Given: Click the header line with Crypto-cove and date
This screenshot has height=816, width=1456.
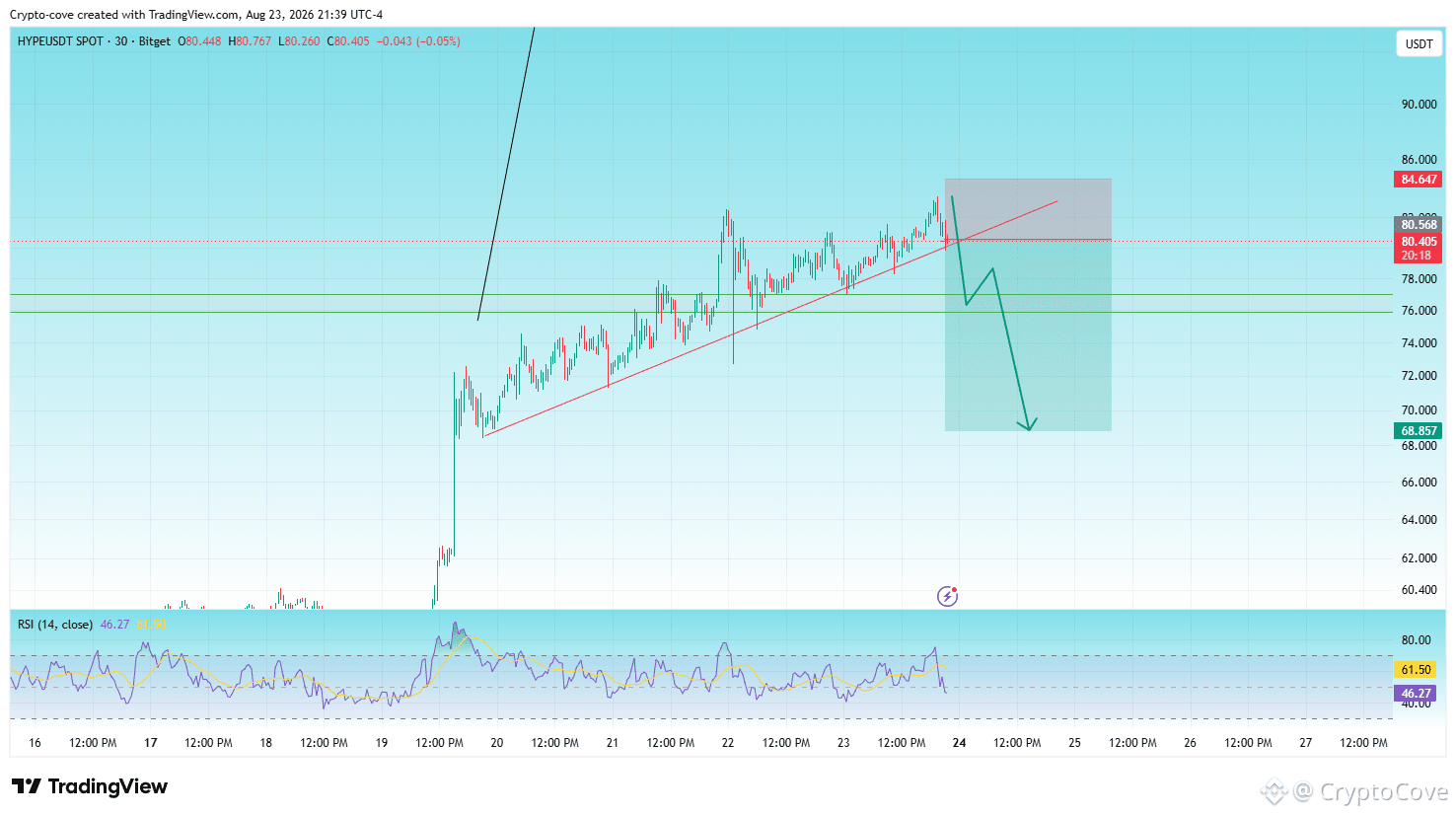Looking at the screenshot, I should click(x=196, y=15).
